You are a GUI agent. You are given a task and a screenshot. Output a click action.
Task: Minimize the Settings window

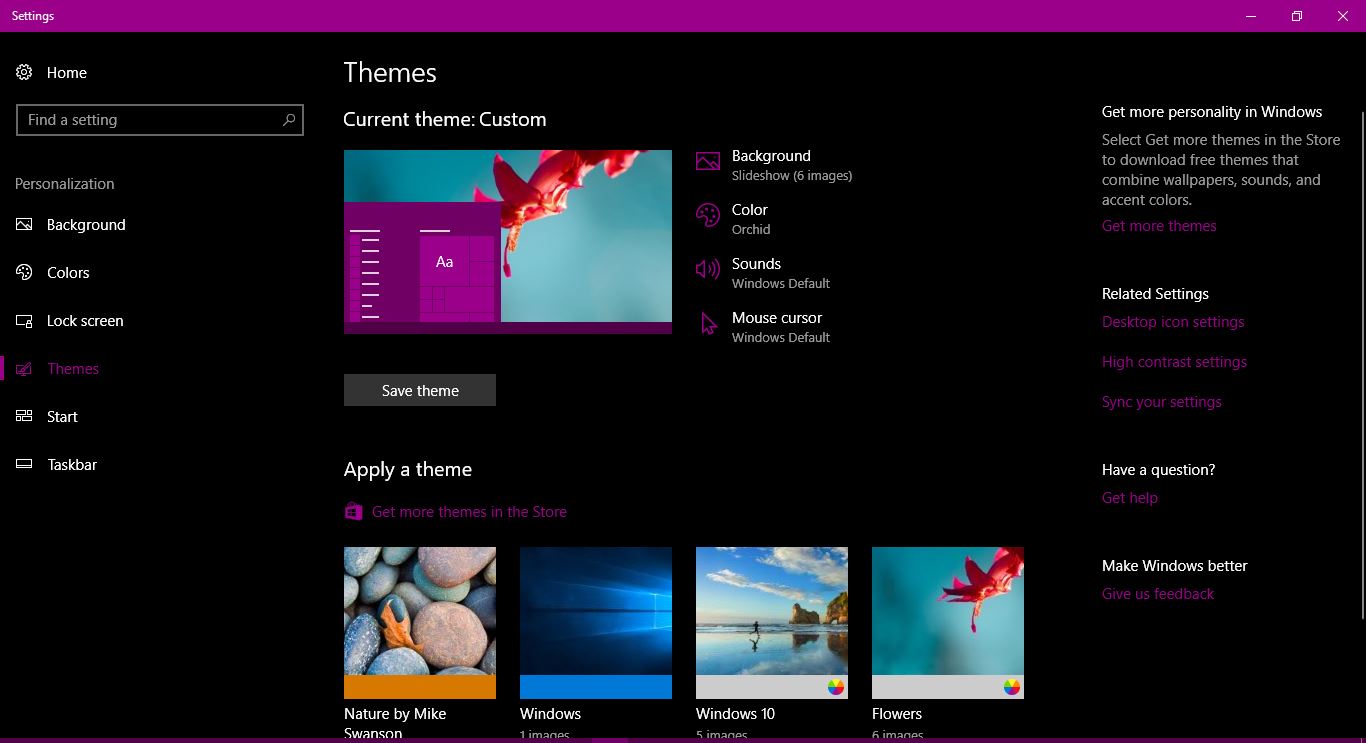click(x=1251, y=16)
